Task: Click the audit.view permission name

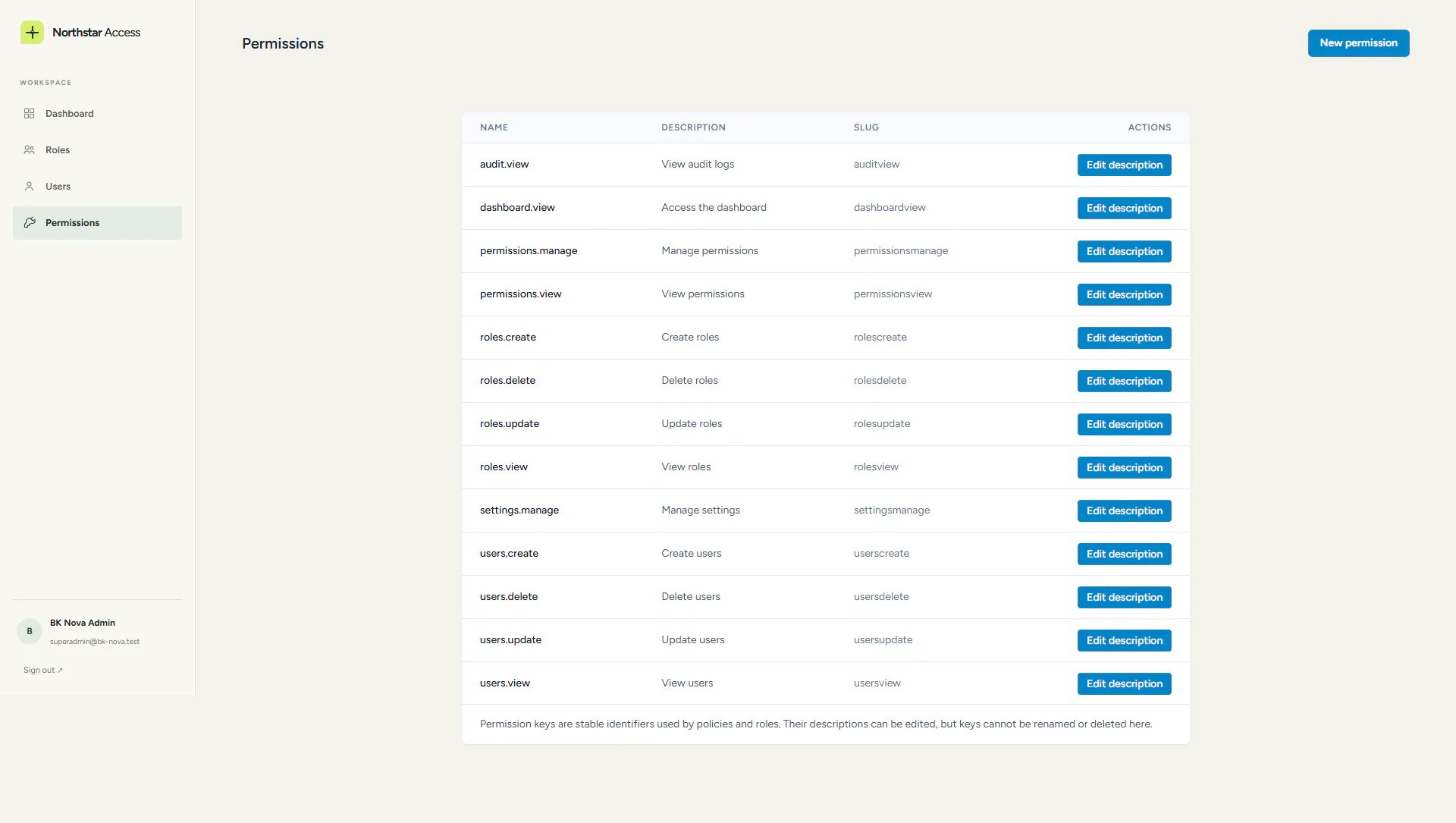Action: click(504, 165)
